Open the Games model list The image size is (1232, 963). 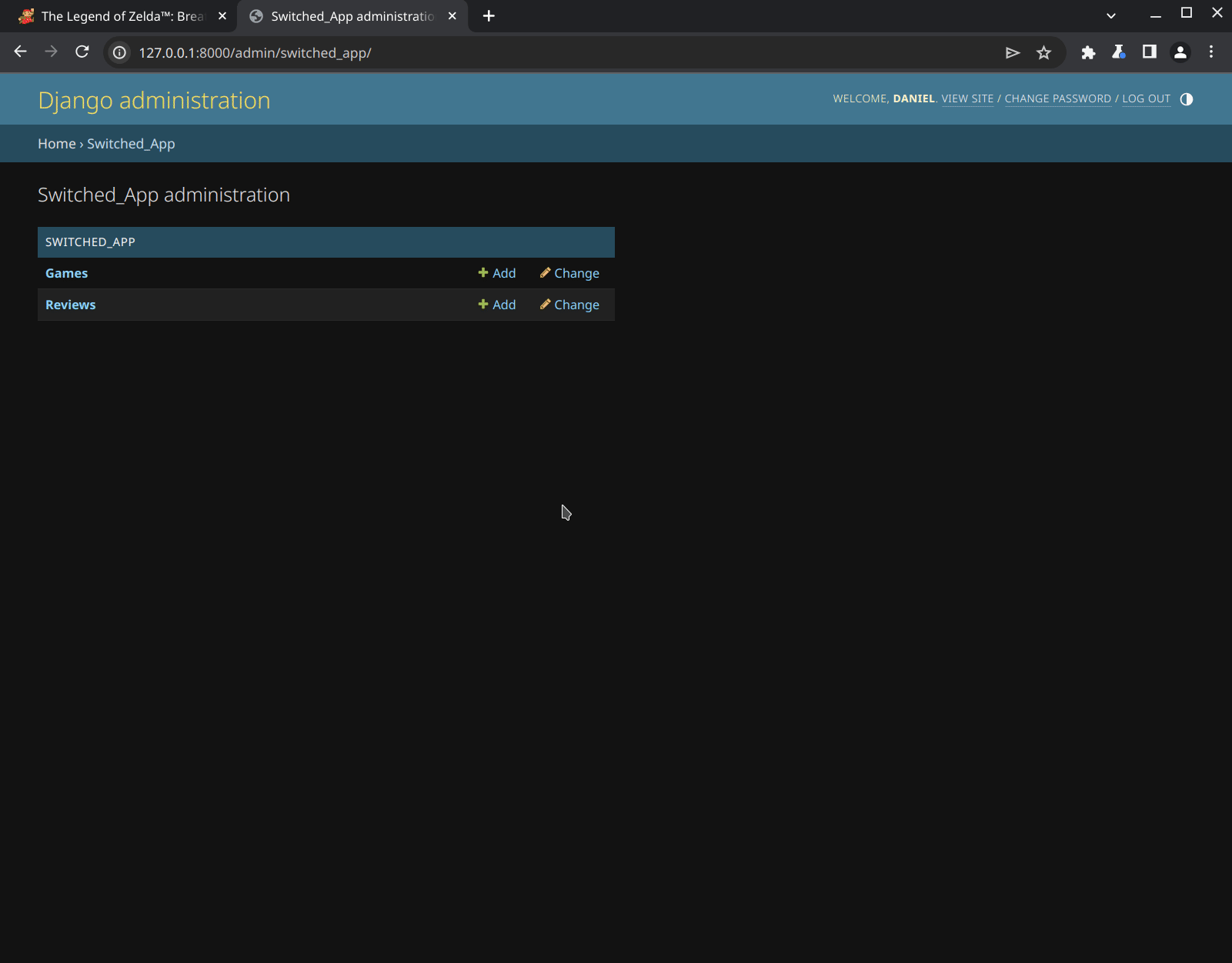[66, 273]
